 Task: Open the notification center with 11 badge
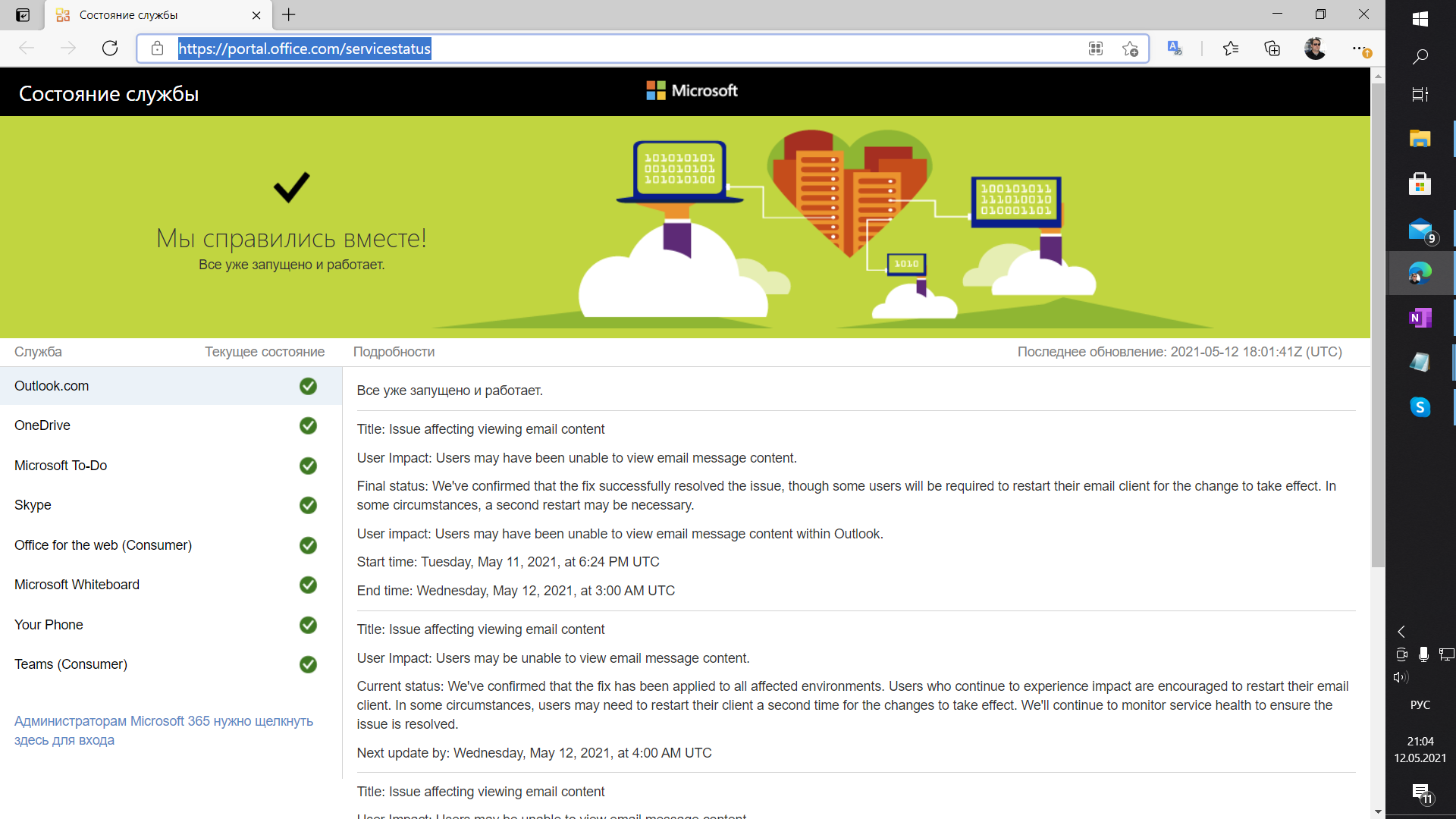[1422, 794]
